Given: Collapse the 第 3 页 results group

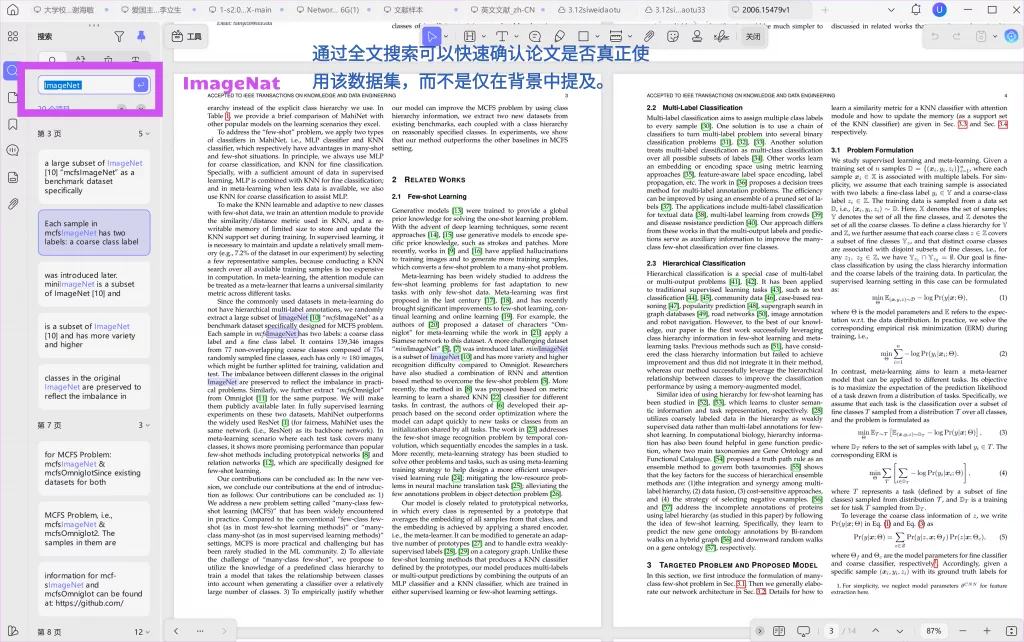Looking at the screenshot, I should point(146,133).
